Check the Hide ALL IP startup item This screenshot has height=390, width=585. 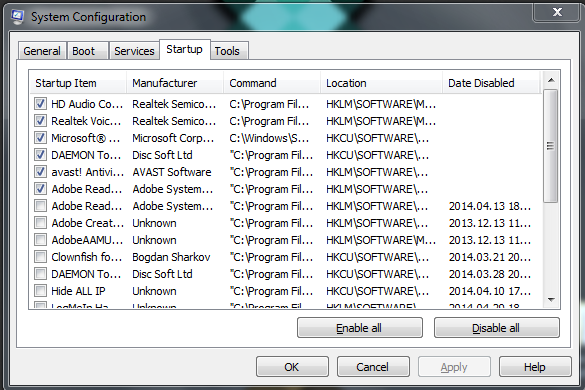point(40,291)
